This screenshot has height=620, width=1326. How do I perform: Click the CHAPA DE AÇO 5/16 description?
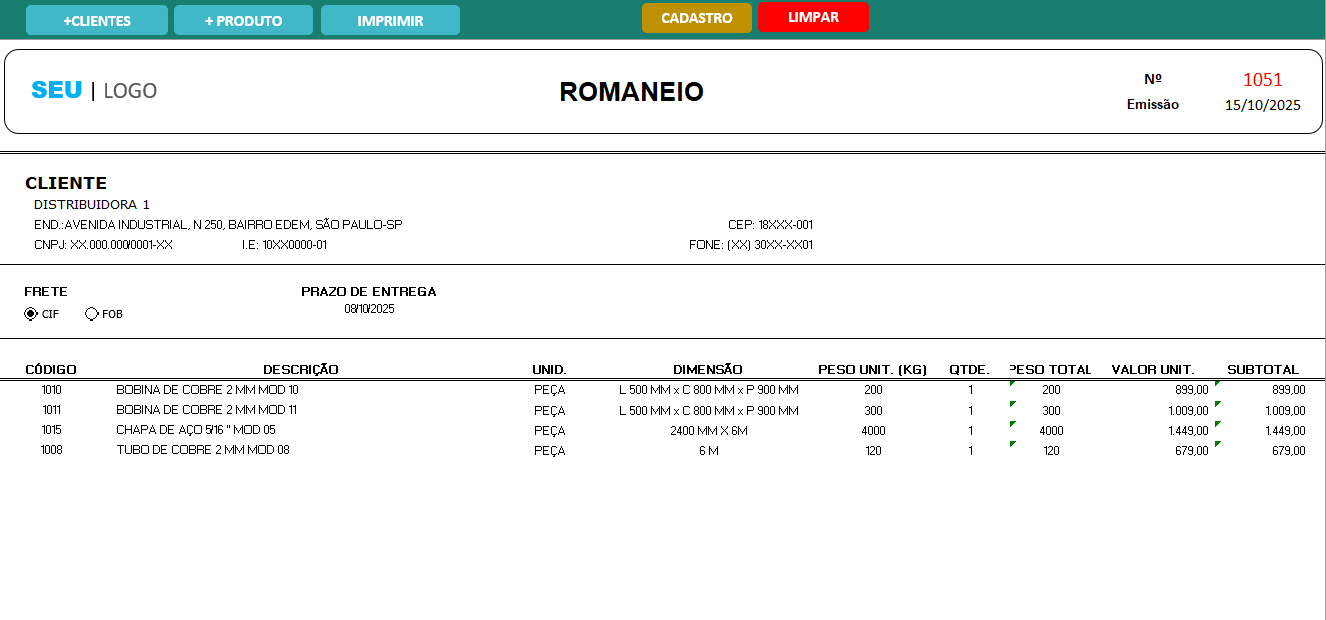click(x=196, y=430)
